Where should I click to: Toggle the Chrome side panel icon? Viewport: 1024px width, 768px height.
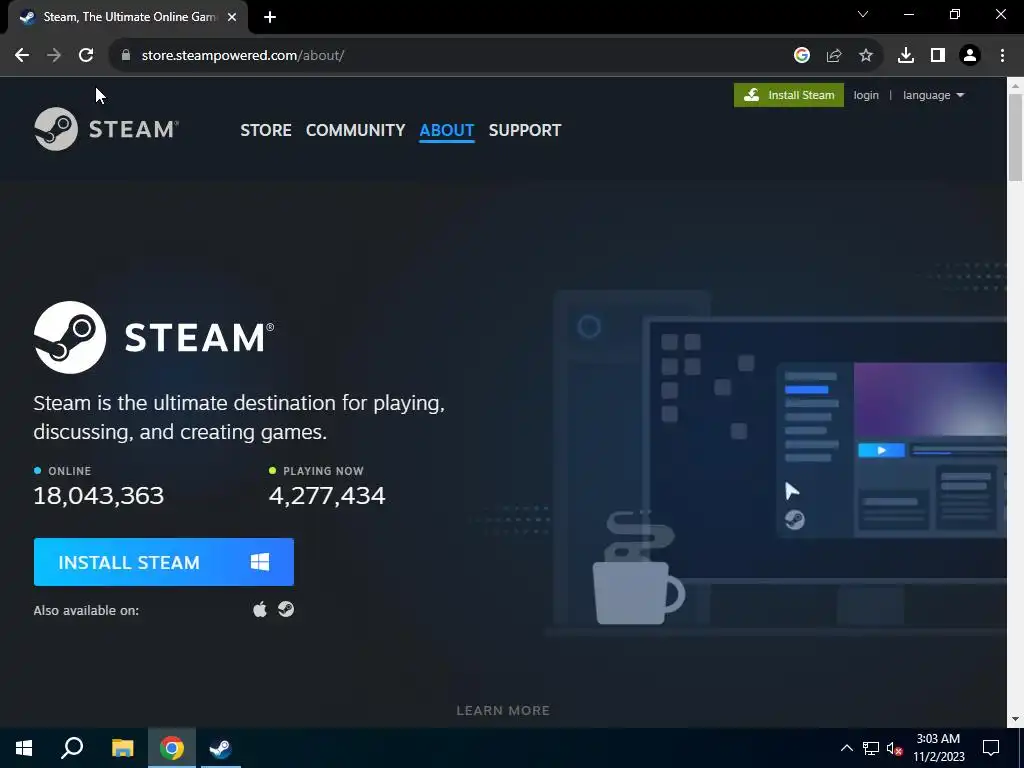(x=937, y=56)
